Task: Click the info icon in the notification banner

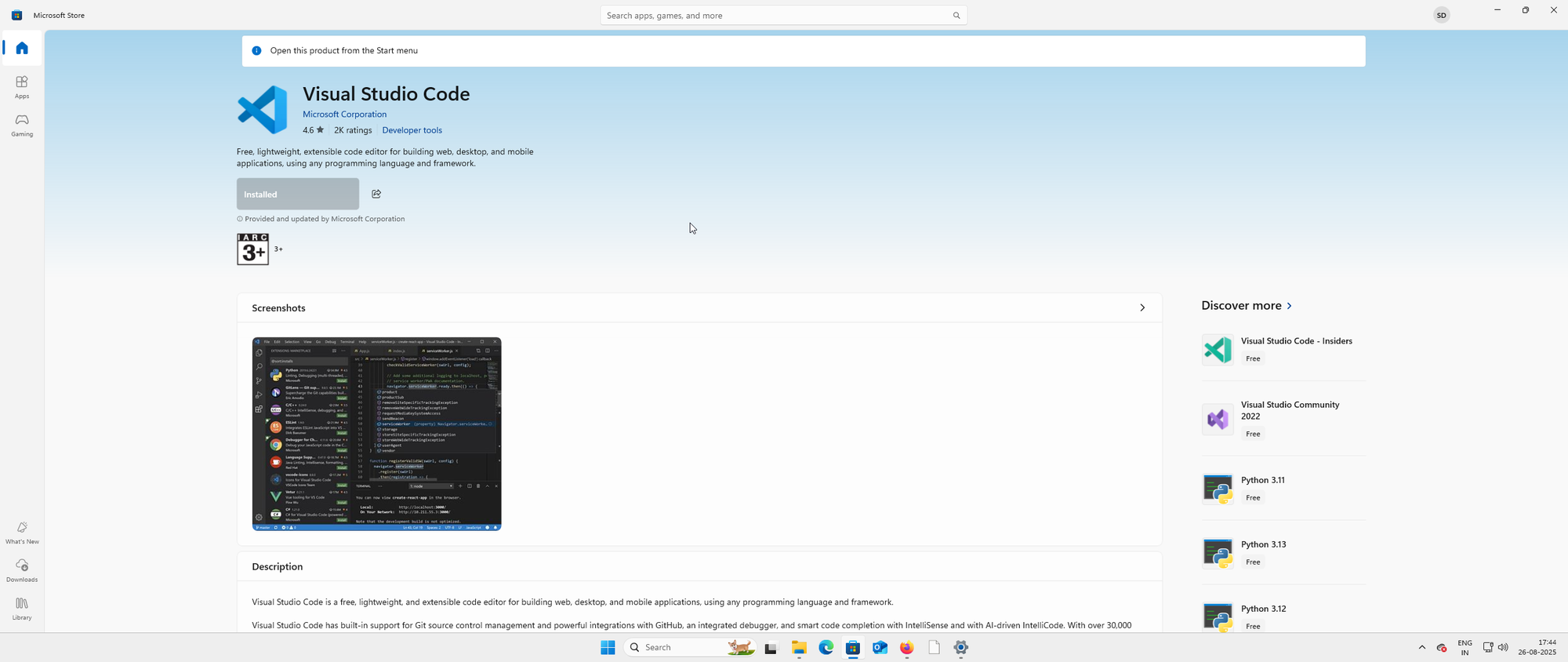Action: pos(256,50)
